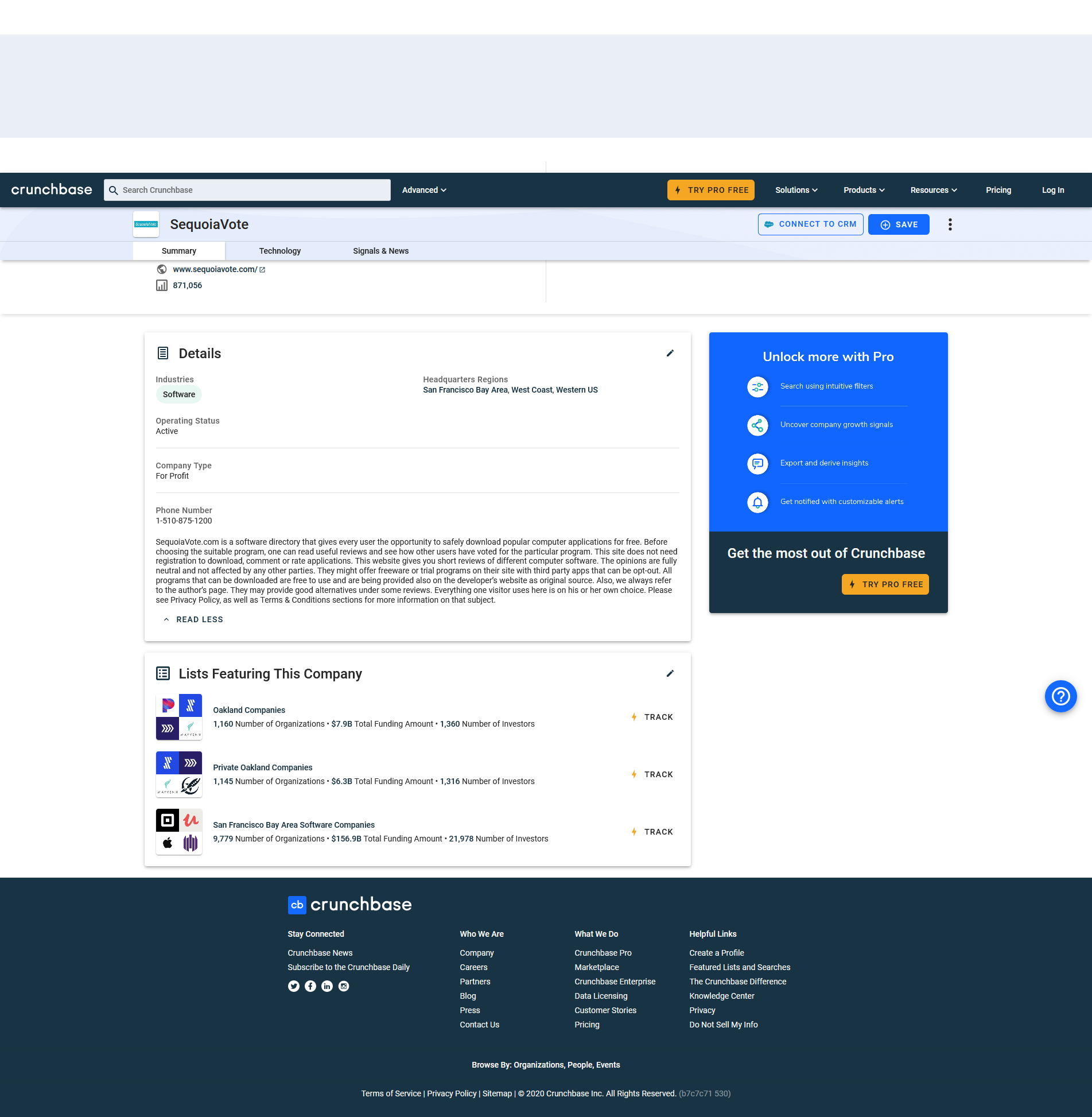Open San Francisco Bay Area Software Companies link
Screen dimensions: 1092x1117
(294, 825)
